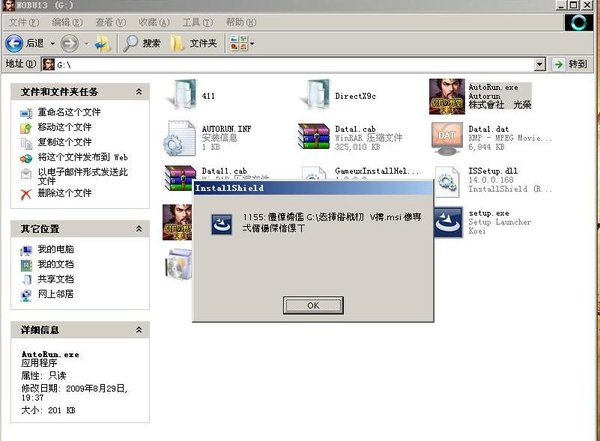Select the CD folder icon beside the dialog
This screenshot has width=600, height=441.
coord(178,263)
